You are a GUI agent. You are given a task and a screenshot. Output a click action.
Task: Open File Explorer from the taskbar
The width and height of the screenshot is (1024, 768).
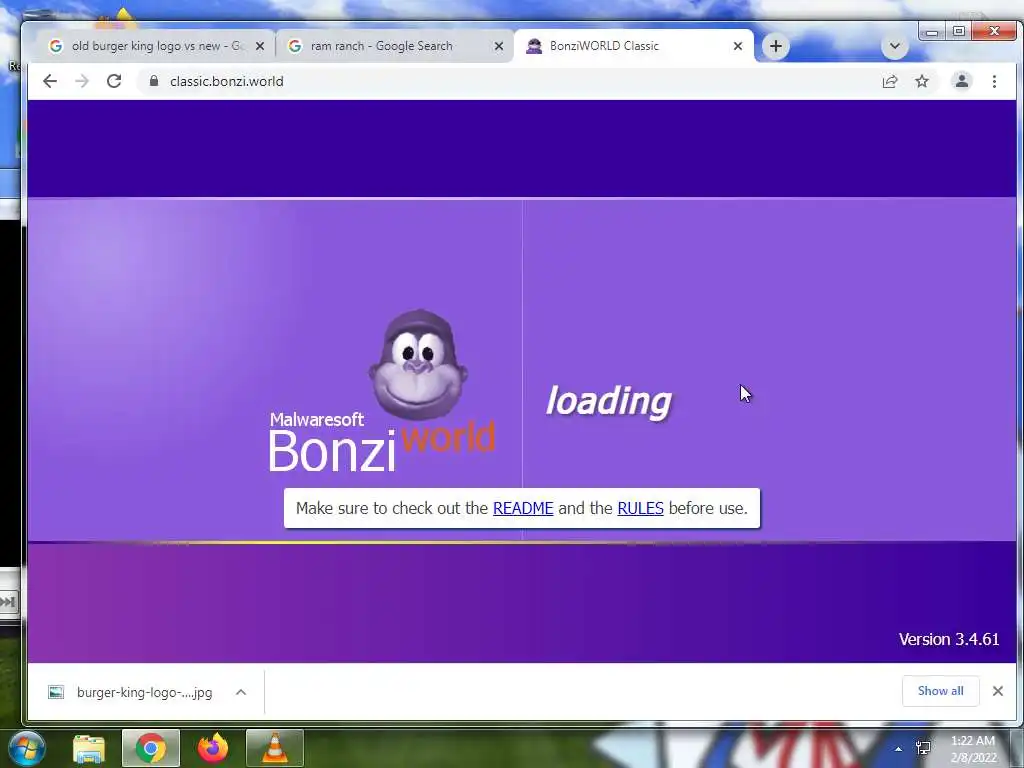(x=89, y=748)
